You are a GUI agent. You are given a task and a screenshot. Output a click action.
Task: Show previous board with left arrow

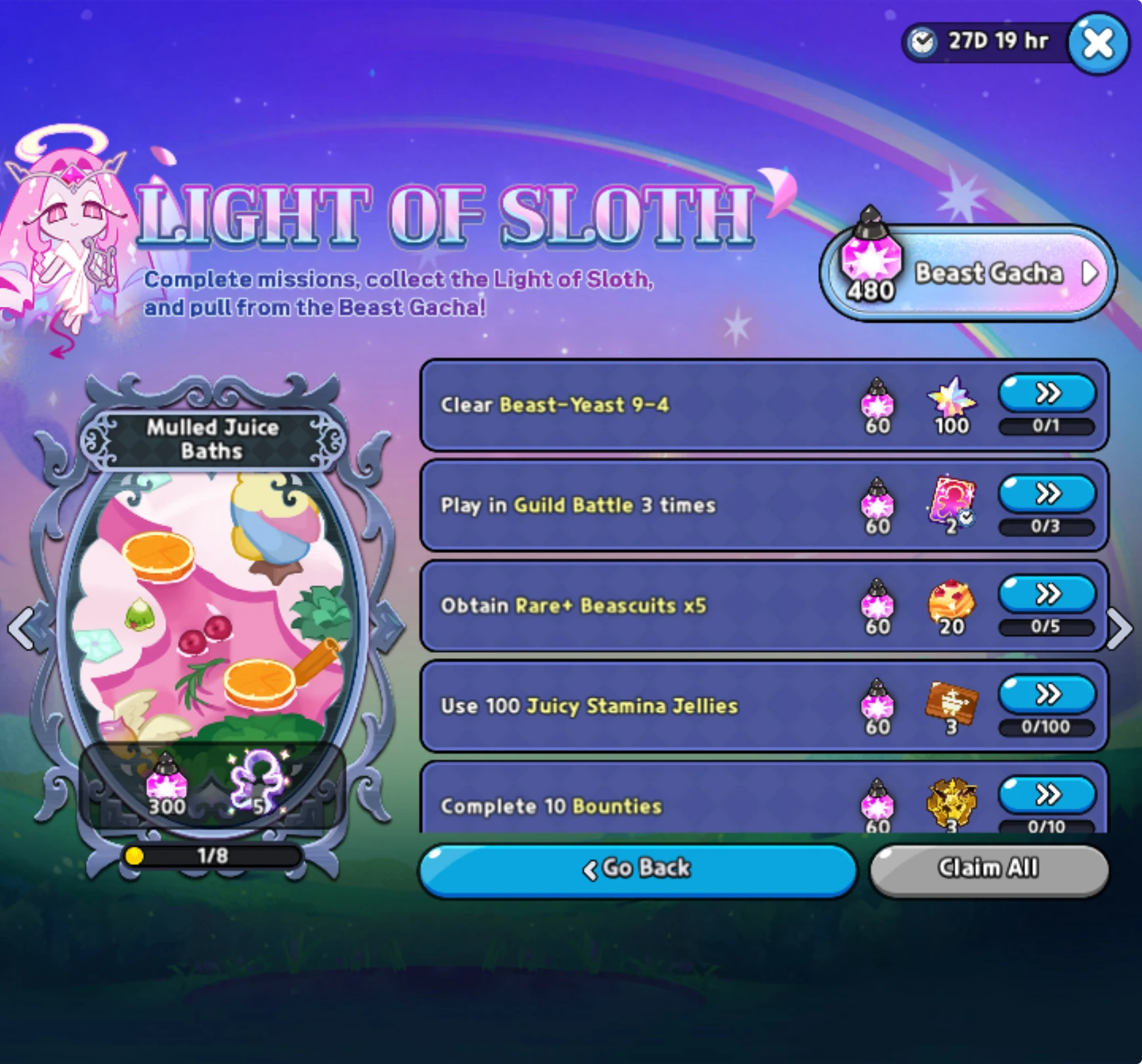pos(24,629)
